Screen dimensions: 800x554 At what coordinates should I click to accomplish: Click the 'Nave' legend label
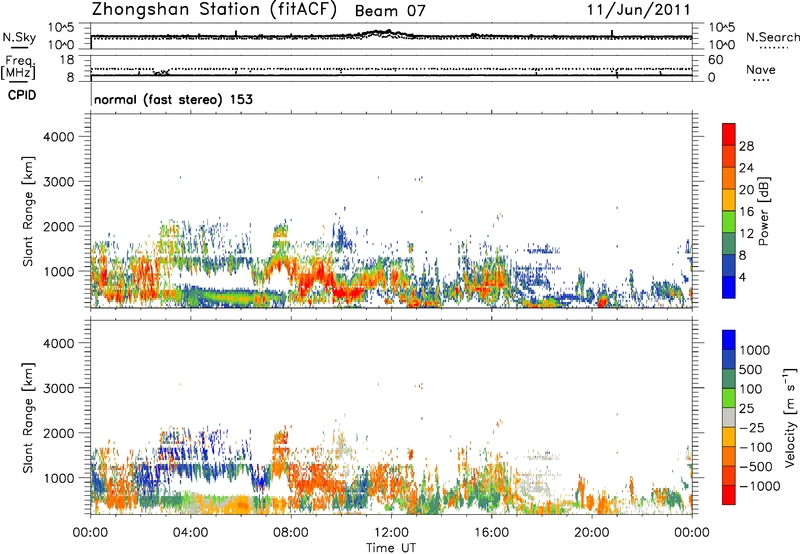761,69
